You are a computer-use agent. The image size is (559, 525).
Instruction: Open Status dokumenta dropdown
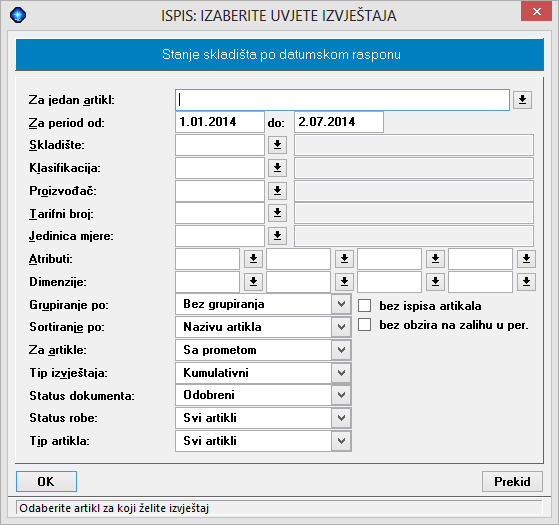pyautogui.click(x=341, y=395)
